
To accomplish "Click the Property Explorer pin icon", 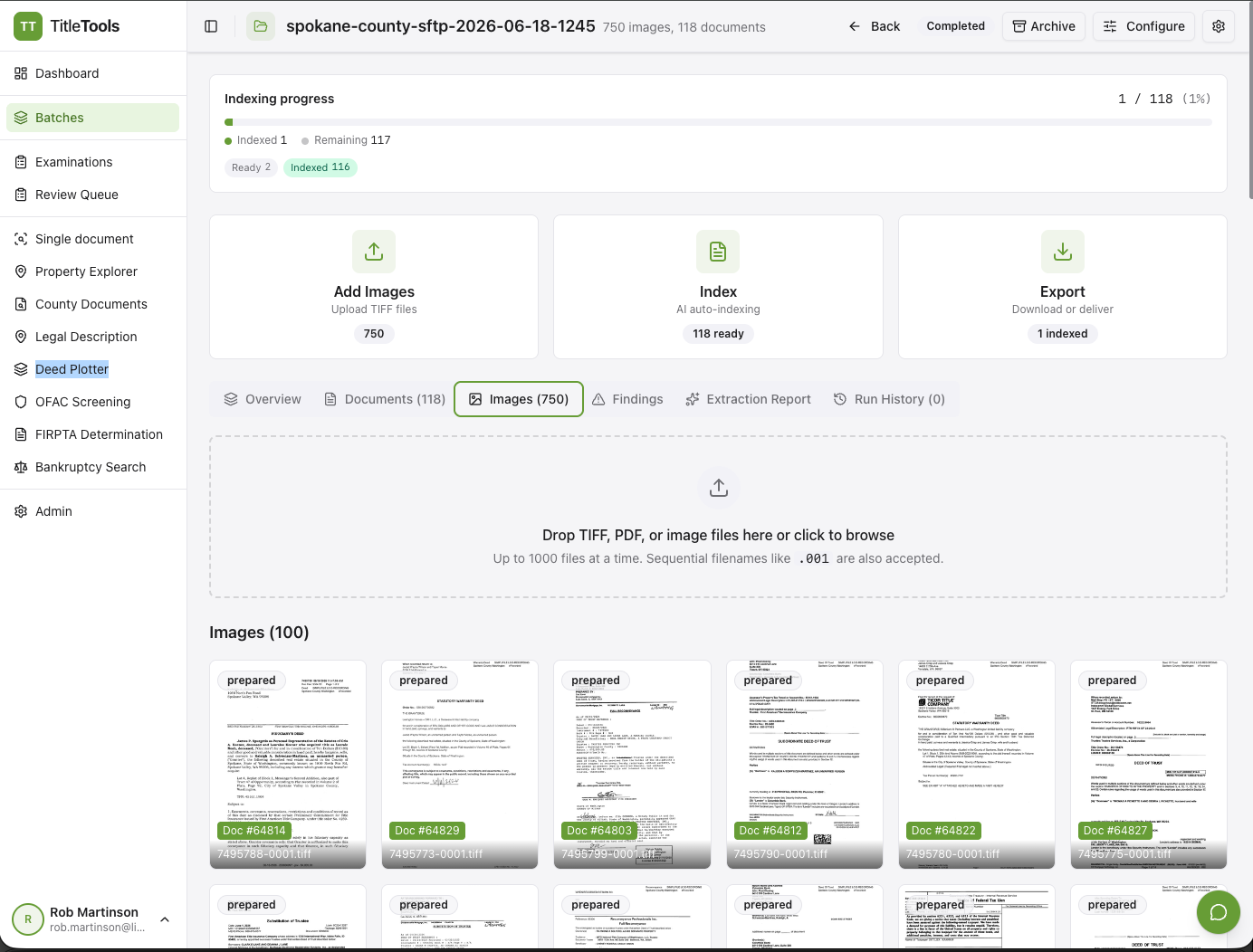I will [x=21, y=271].
